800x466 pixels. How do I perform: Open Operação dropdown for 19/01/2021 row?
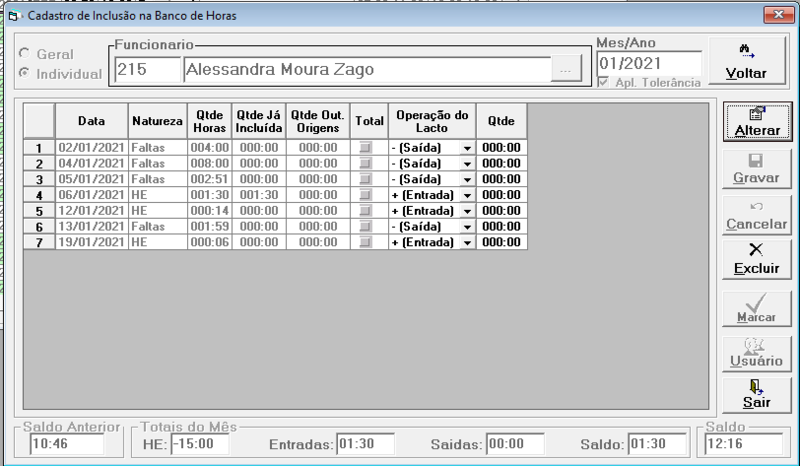tap(467, 242)
